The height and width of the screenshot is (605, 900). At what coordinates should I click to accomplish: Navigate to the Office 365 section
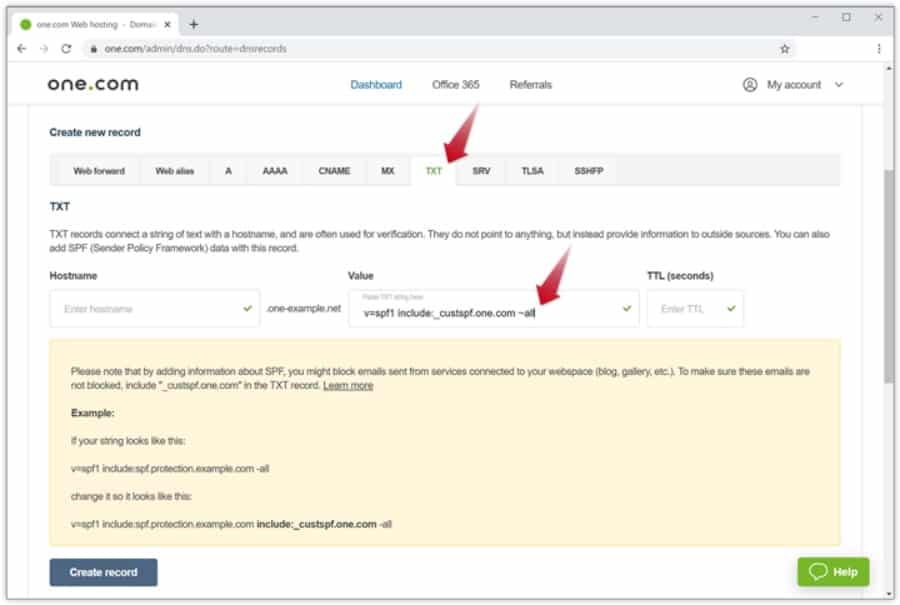[x=455, y=85]
